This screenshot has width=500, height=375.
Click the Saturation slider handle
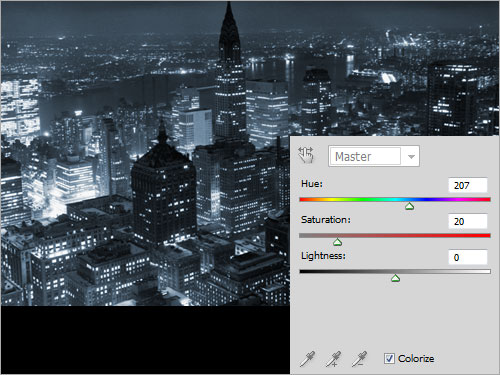pyautogui.click(x=338, y=242)
